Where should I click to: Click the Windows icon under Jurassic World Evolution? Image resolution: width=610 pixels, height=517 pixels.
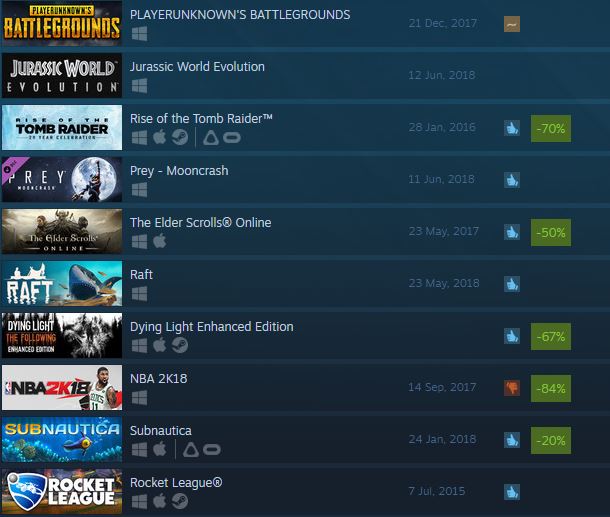pos(140,86)
